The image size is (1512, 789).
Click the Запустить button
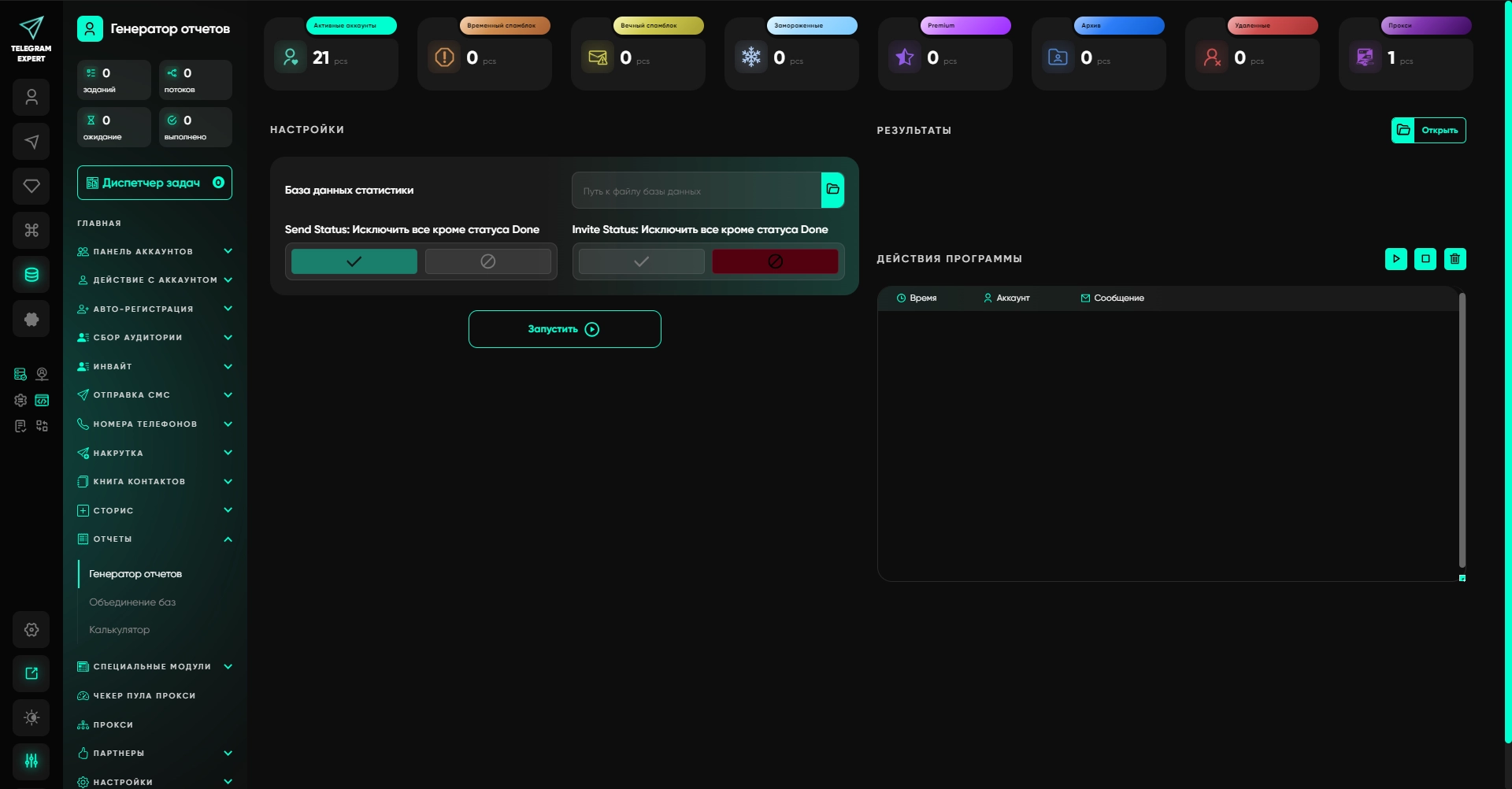tap(565, 329)
